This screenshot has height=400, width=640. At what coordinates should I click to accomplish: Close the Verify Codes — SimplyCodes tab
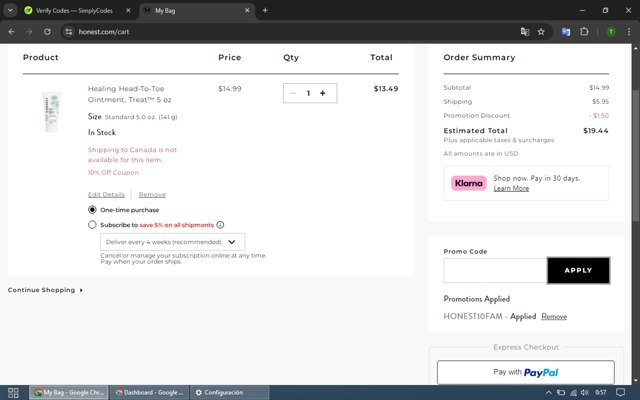(128, 10)
